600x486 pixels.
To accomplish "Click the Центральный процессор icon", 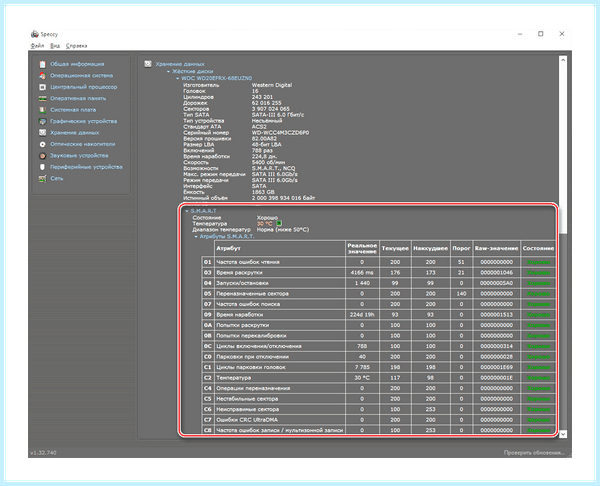I will pos(42,87).
